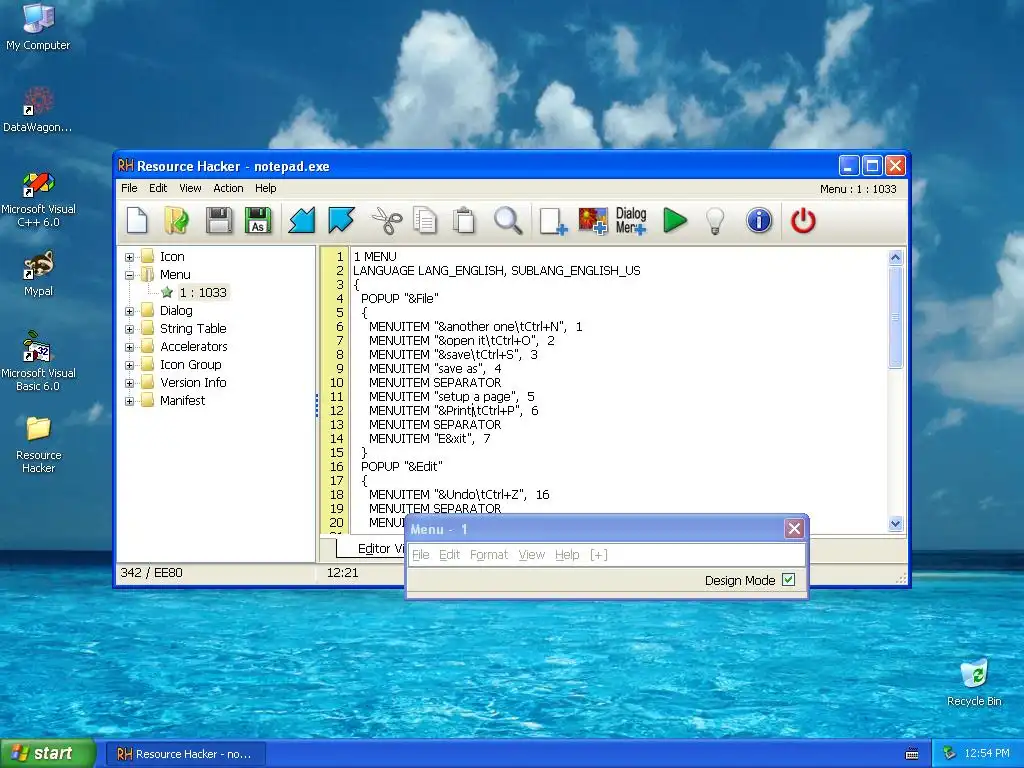1024x768 pixels.
Task: Click Format in the Menu preview
Action: tap(488, 554)
